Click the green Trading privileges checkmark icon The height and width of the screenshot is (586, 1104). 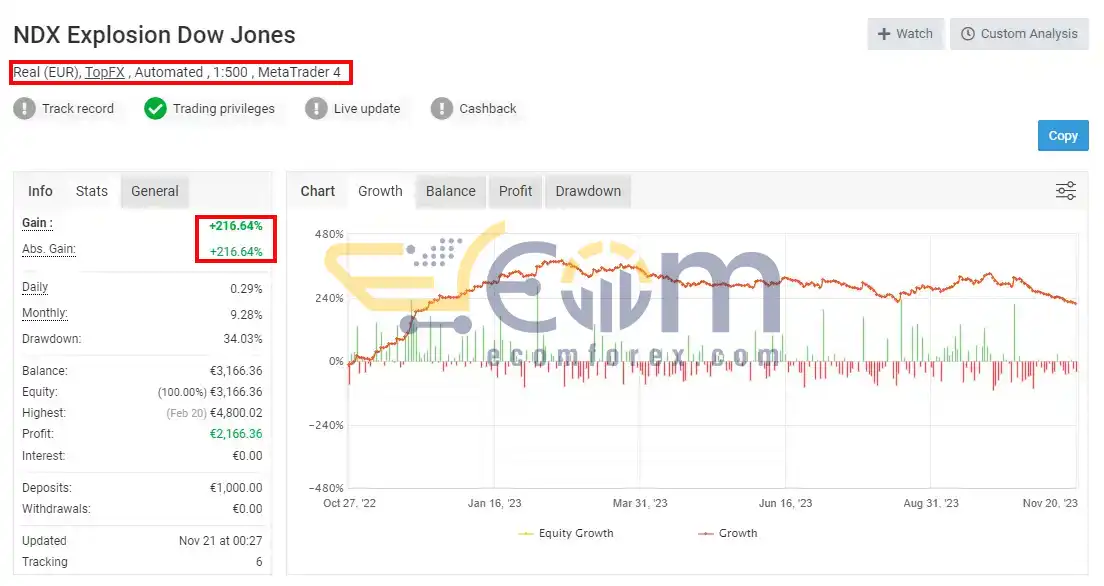155,108
